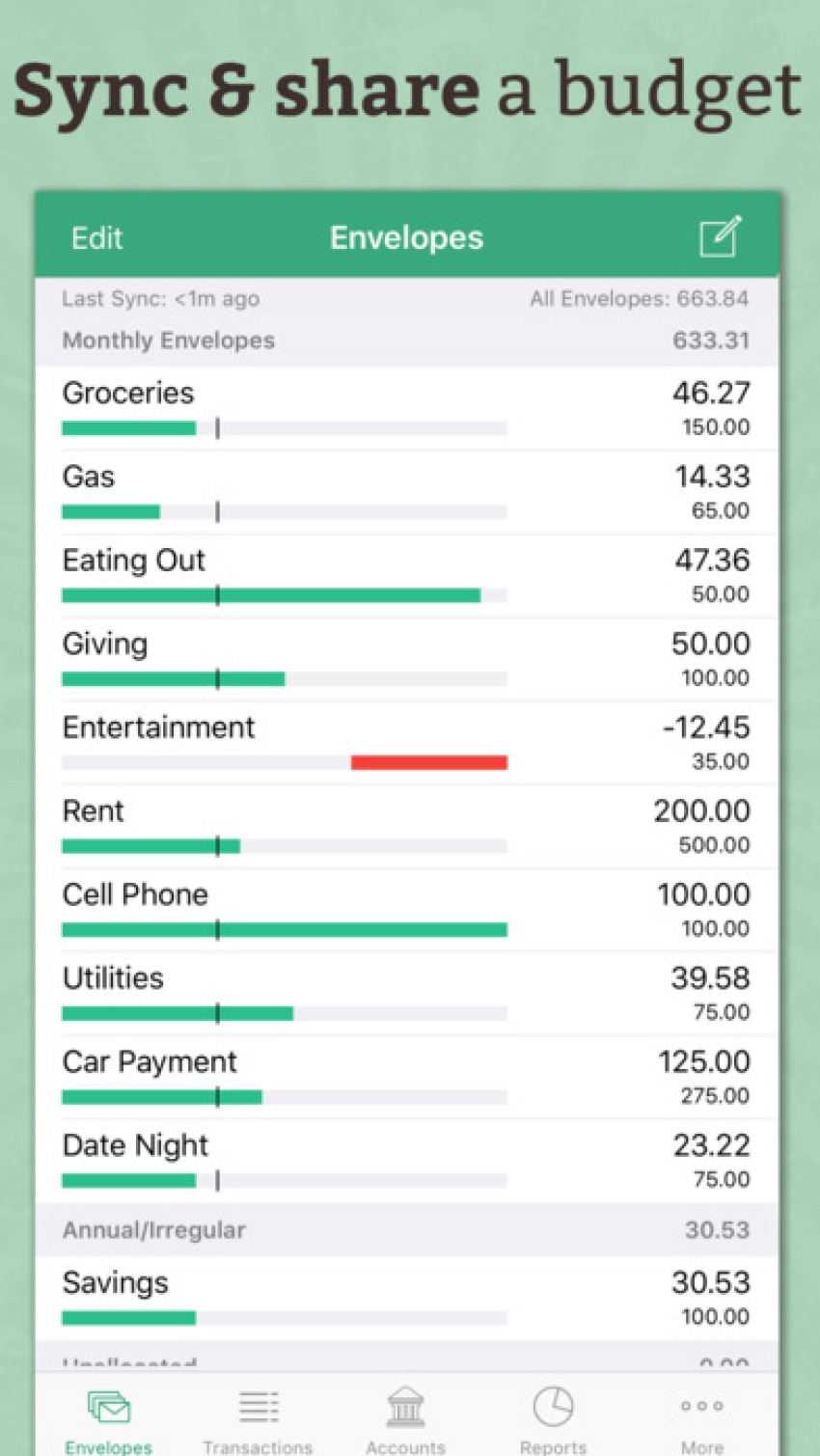Tap the Car Payment envelope
This screenshot has height=1456, width=820.
(405, 1077)
